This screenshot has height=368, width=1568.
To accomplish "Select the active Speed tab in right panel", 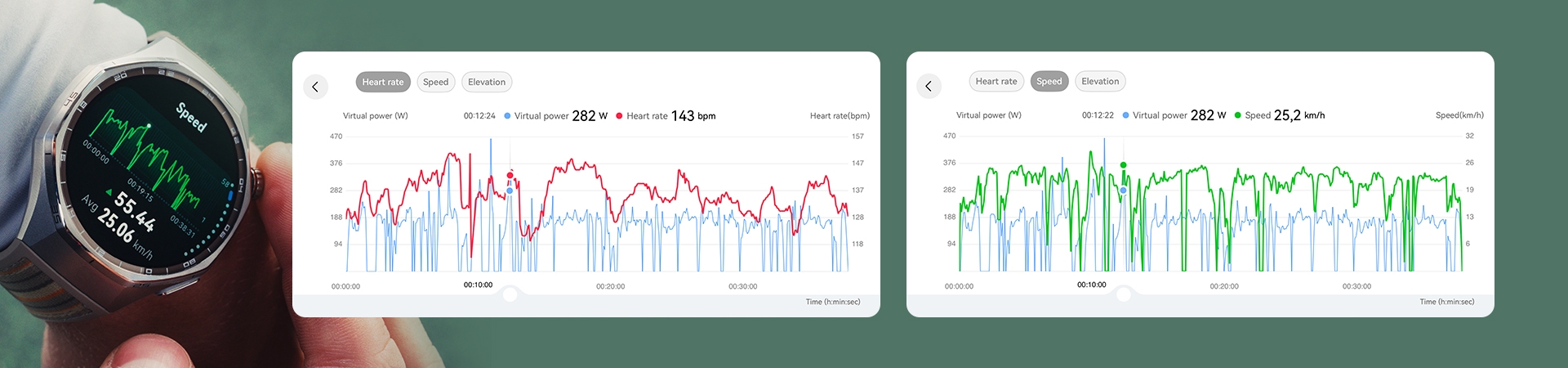I will (x=1049, y=81).
